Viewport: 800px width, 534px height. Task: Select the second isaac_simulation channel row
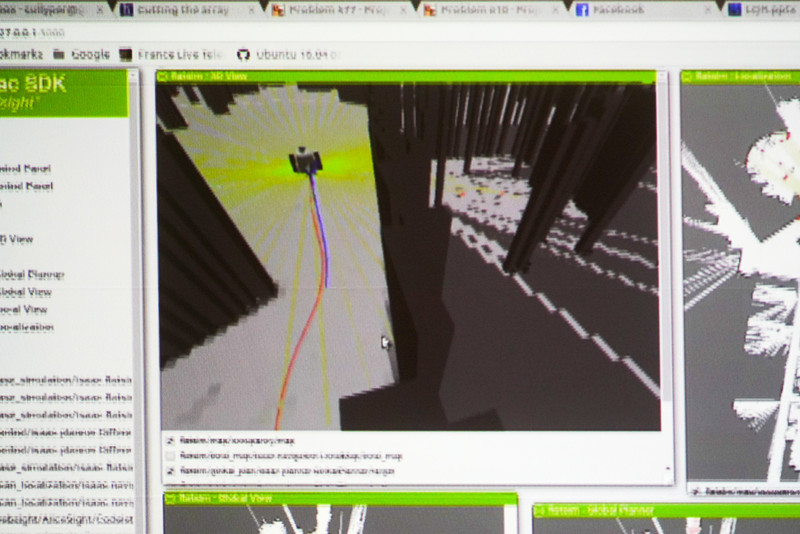66,397
